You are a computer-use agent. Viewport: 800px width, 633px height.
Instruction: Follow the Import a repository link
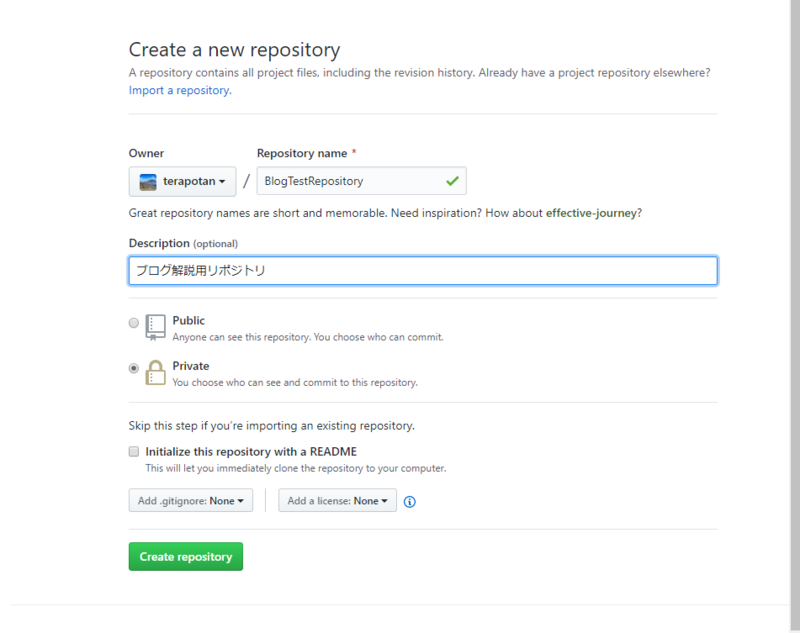pos(180,90)
